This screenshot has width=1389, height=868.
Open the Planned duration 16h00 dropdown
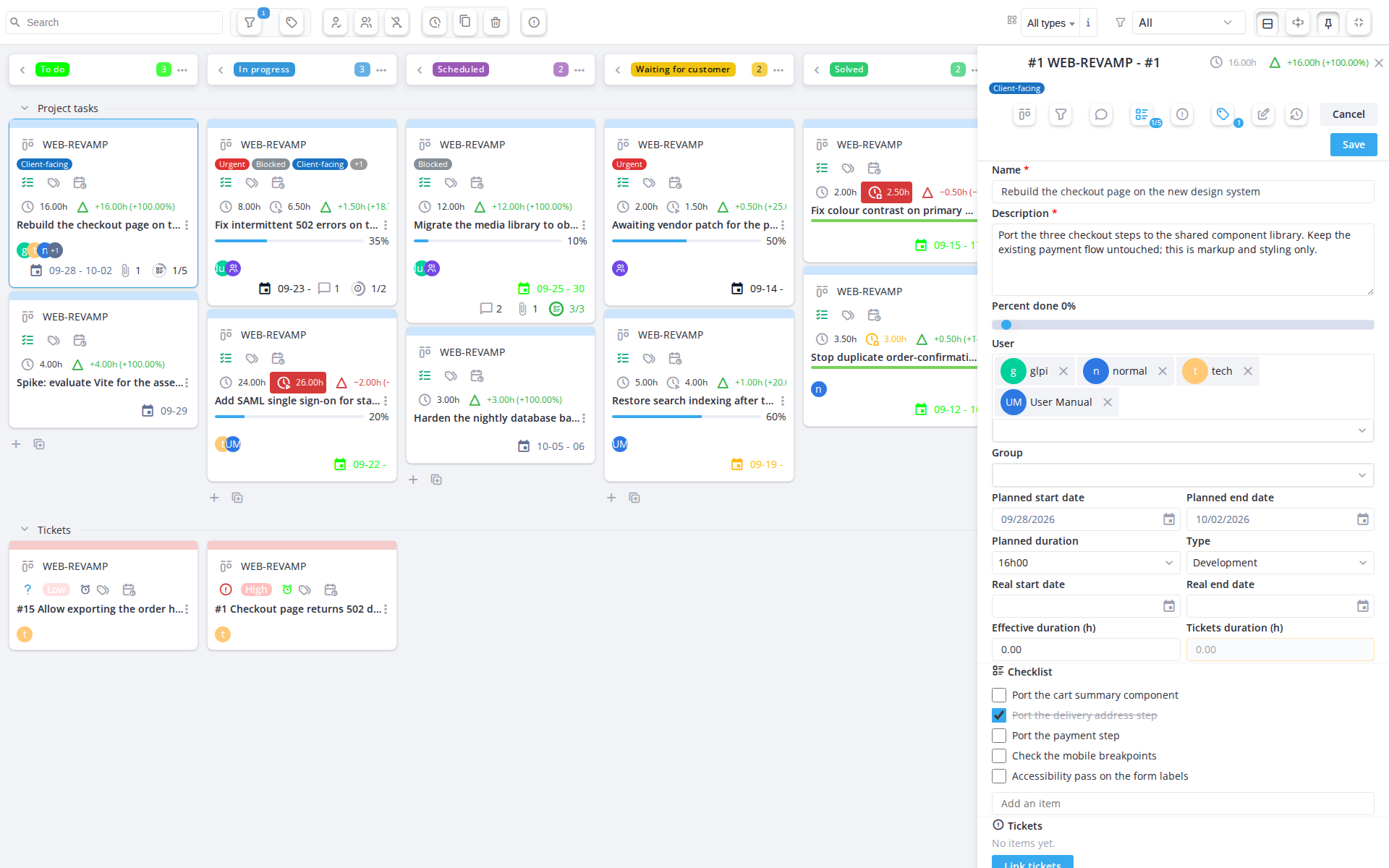[1086, 563]
